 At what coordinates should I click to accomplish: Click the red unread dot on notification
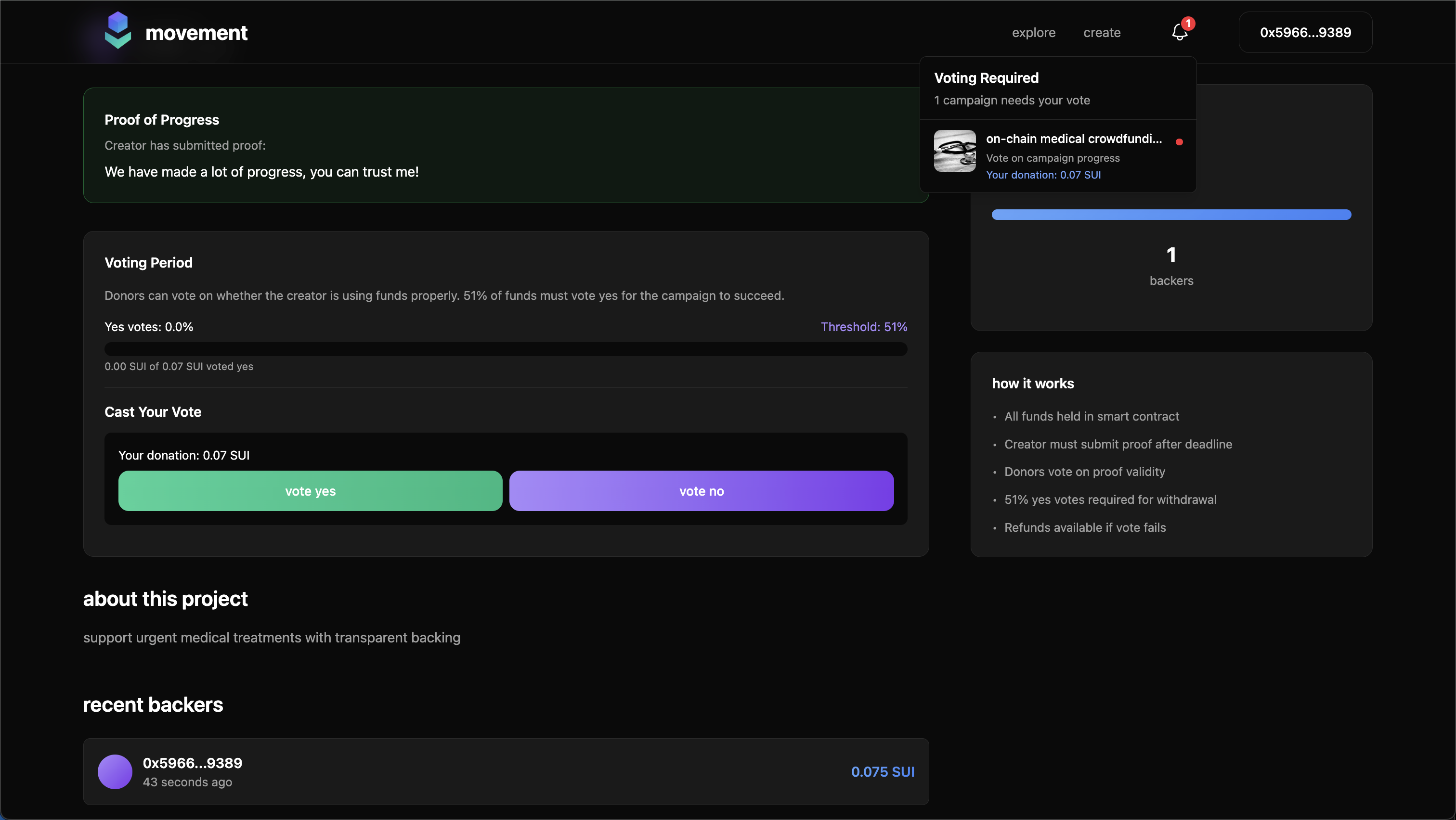1179,142
